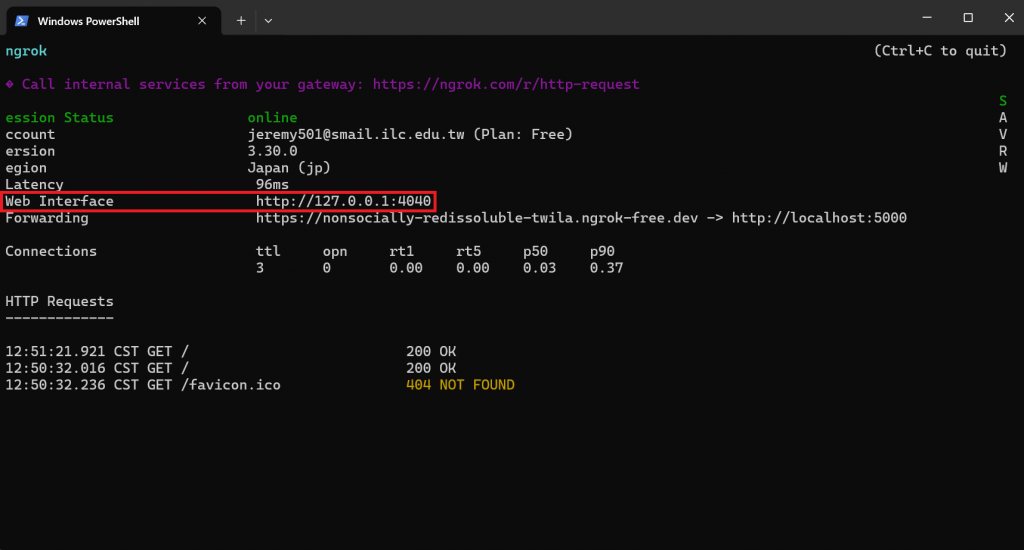
Task: Click the 404 NOT FOUND status
Action: coord(460,385)
